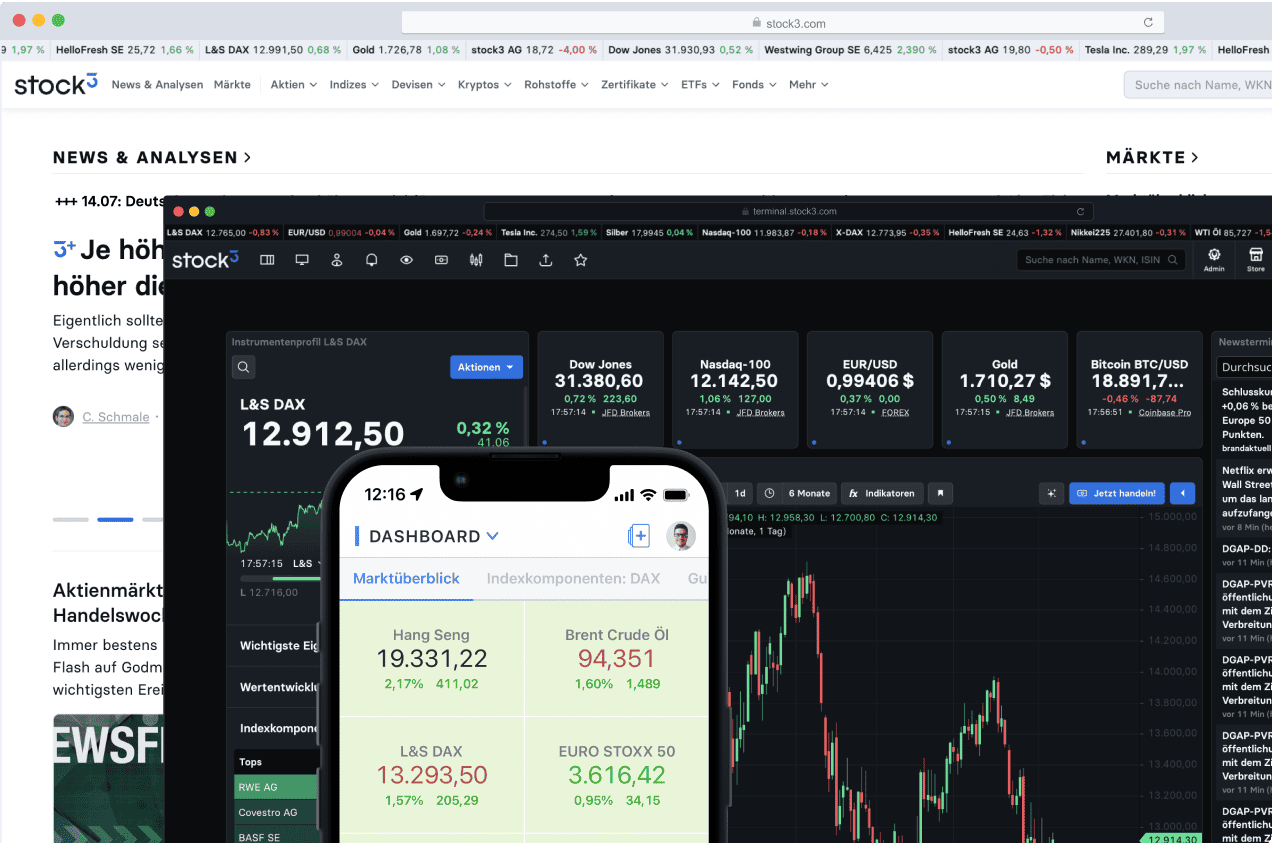Tap the profile avatar on phone dashboard
Screen dimensions: 1272x843
coord(680,536)
